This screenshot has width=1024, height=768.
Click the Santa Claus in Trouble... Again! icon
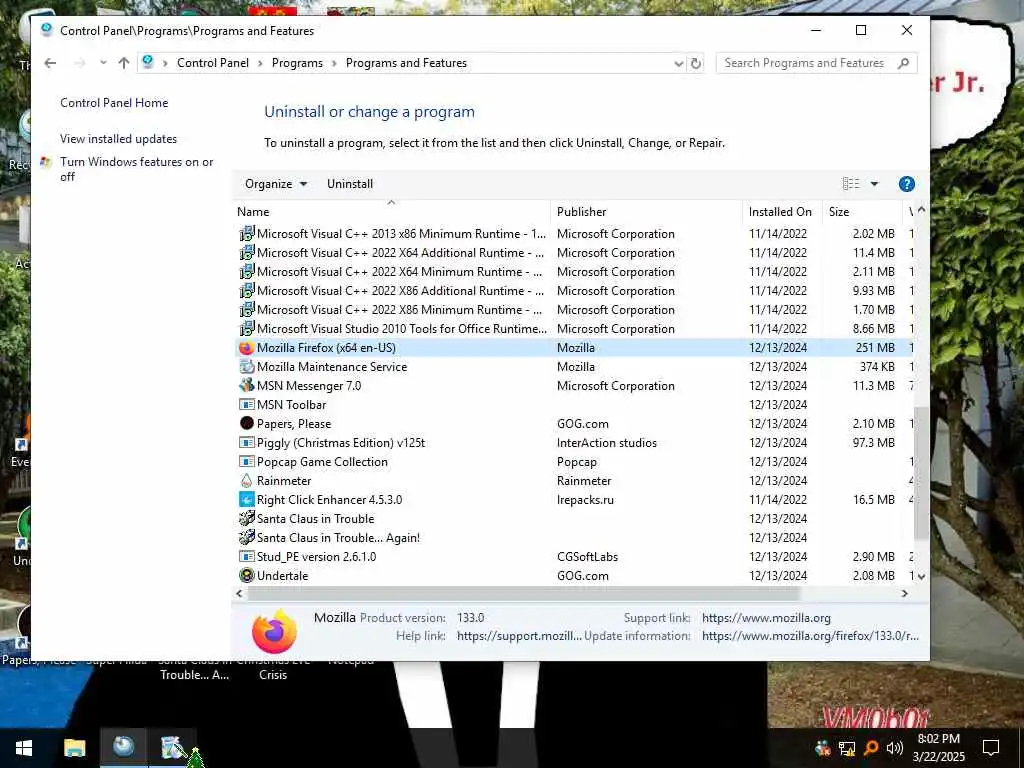(x=246, y=537)
